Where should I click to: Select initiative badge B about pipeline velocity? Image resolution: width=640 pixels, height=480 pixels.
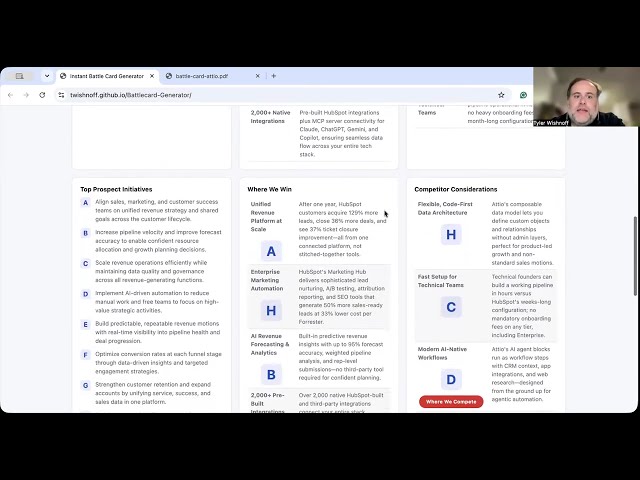(85, 233)
